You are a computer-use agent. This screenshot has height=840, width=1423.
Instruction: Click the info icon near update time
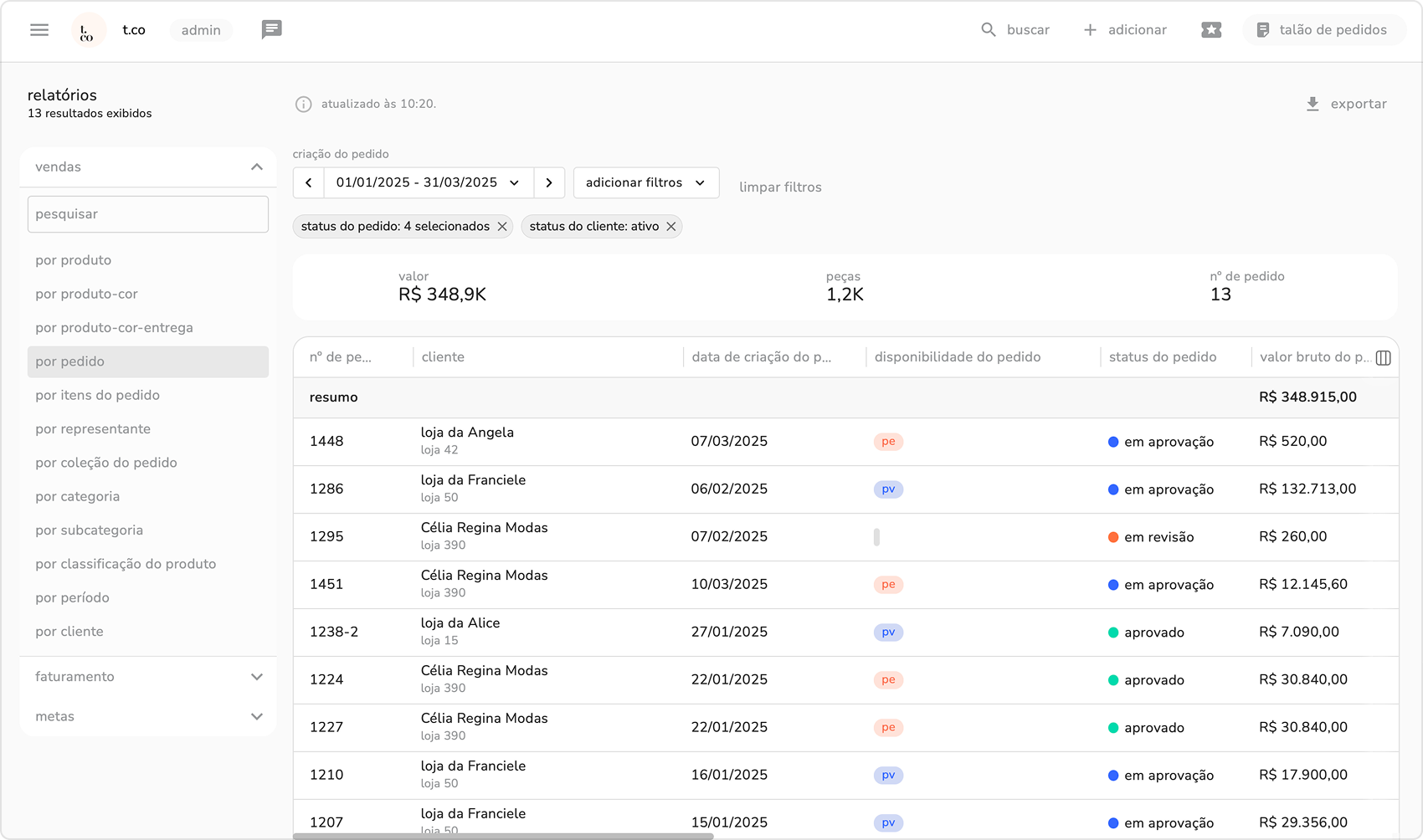click(303, 105)
